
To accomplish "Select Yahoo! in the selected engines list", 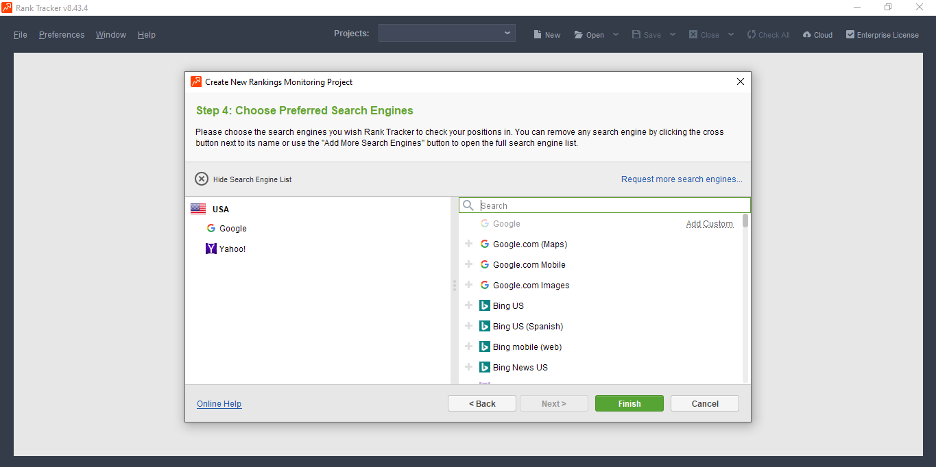I will [x=231, y=249].
